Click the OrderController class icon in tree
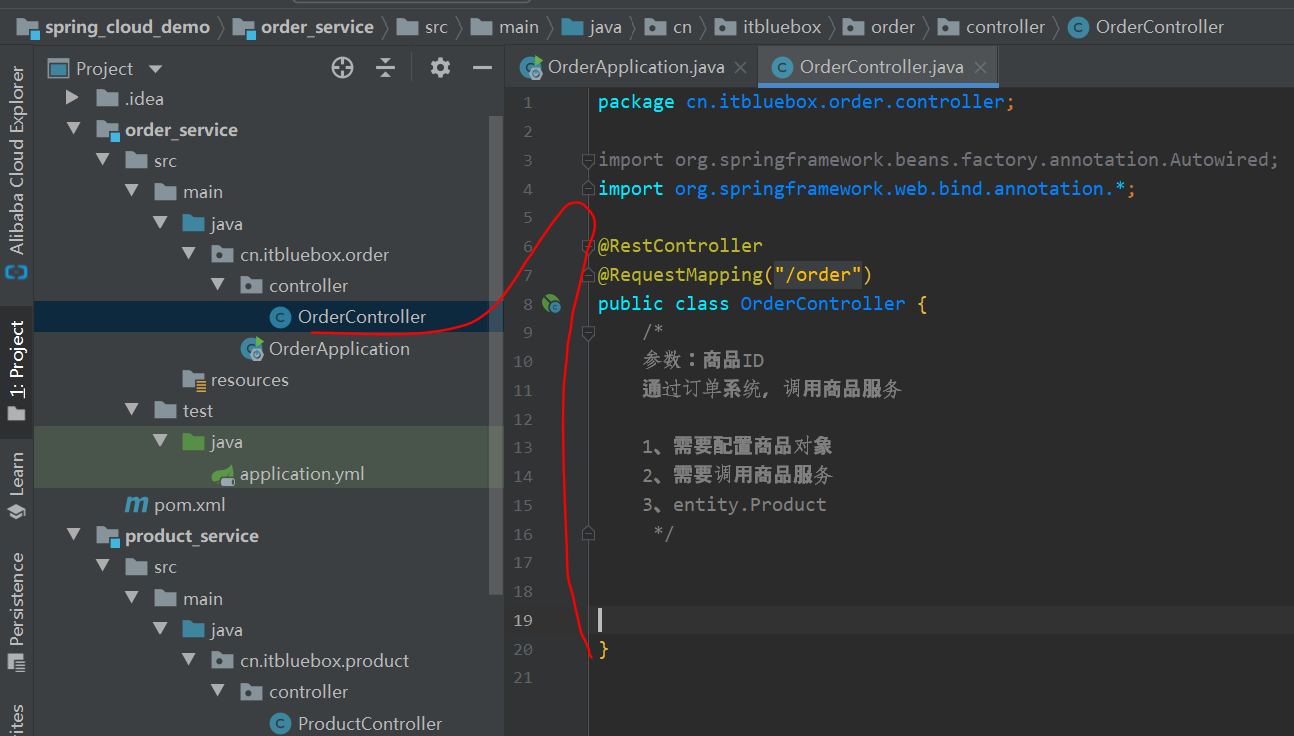Image resolution: width=1294 pixels, height=736 pixels. tap(281, 317)
